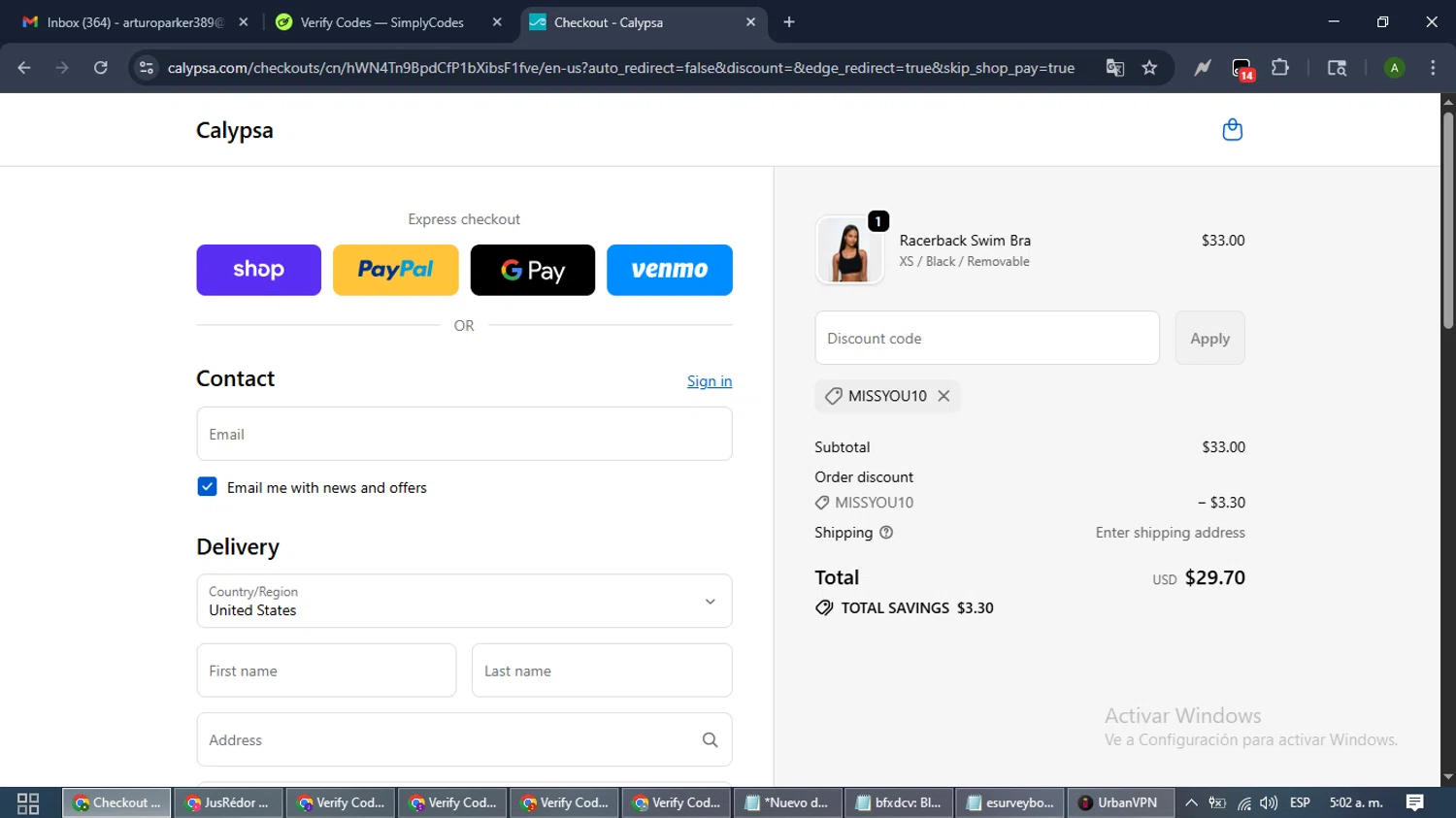
Task: Click the network wifi tray icon
Action: tap(1243, 803)
